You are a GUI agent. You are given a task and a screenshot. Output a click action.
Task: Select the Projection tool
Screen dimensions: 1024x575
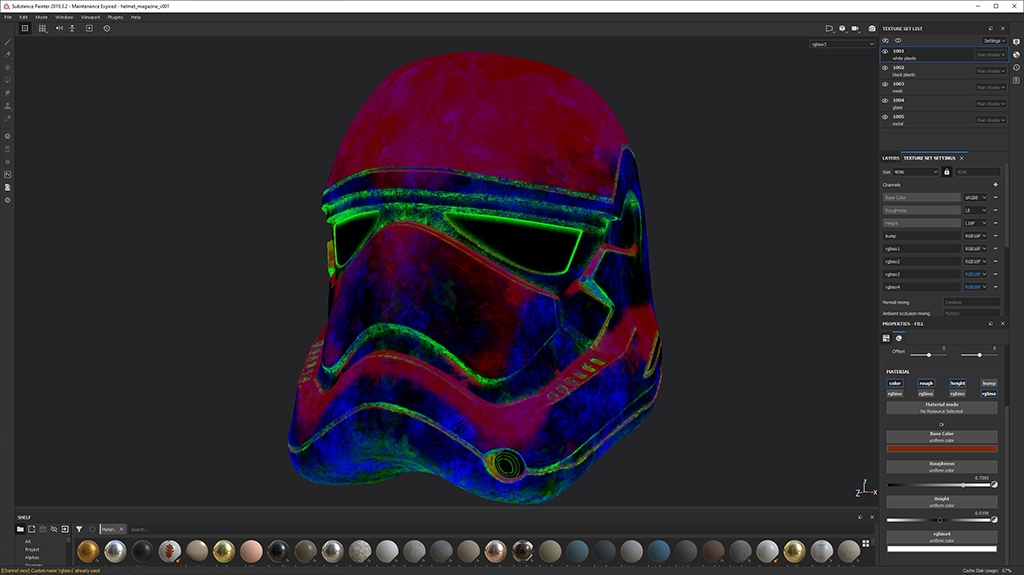click(8, 67)
